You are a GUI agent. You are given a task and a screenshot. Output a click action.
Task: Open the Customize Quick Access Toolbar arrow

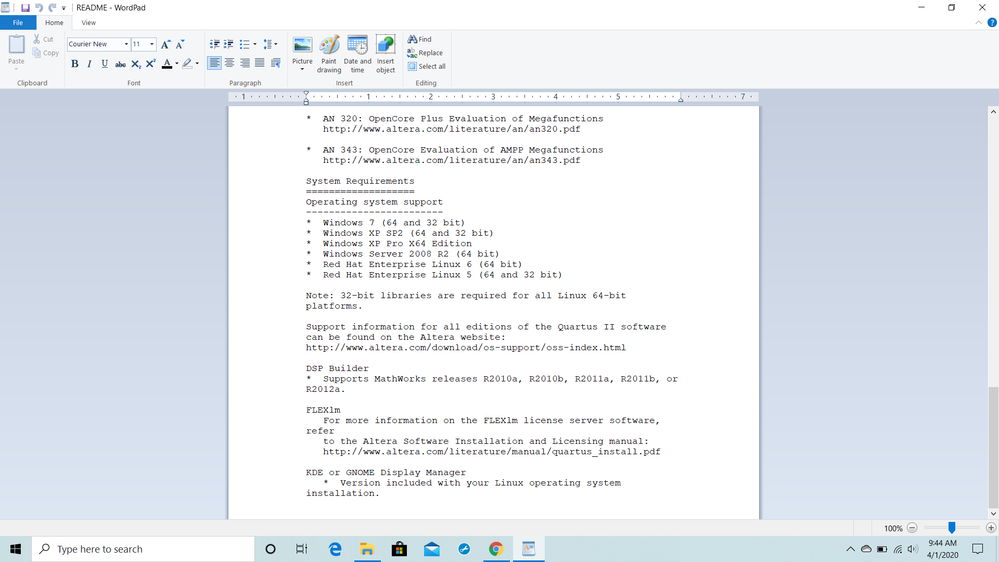point(64,8)
